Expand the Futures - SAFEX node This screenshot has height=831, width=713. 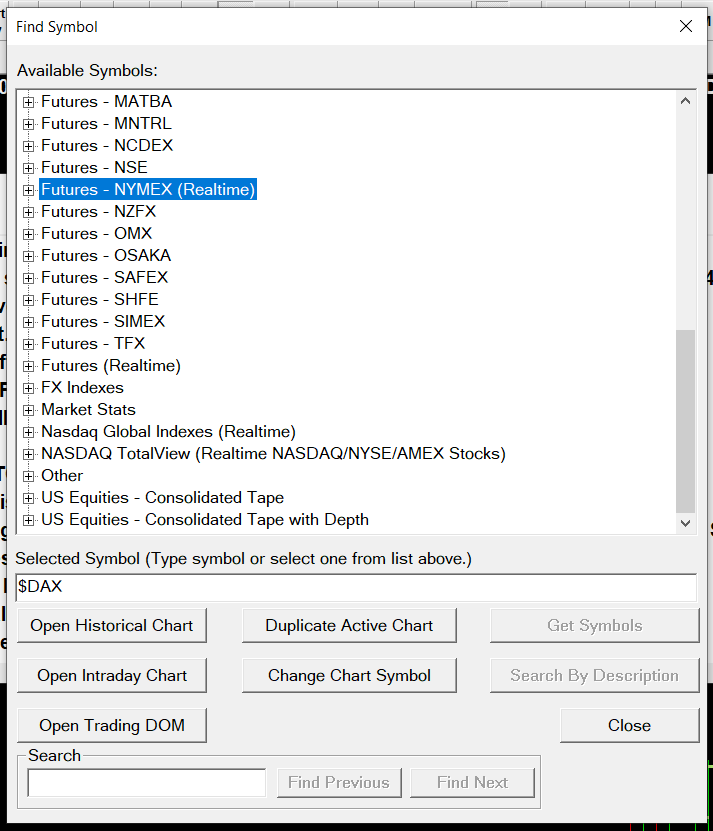click(x=29, y=278)
